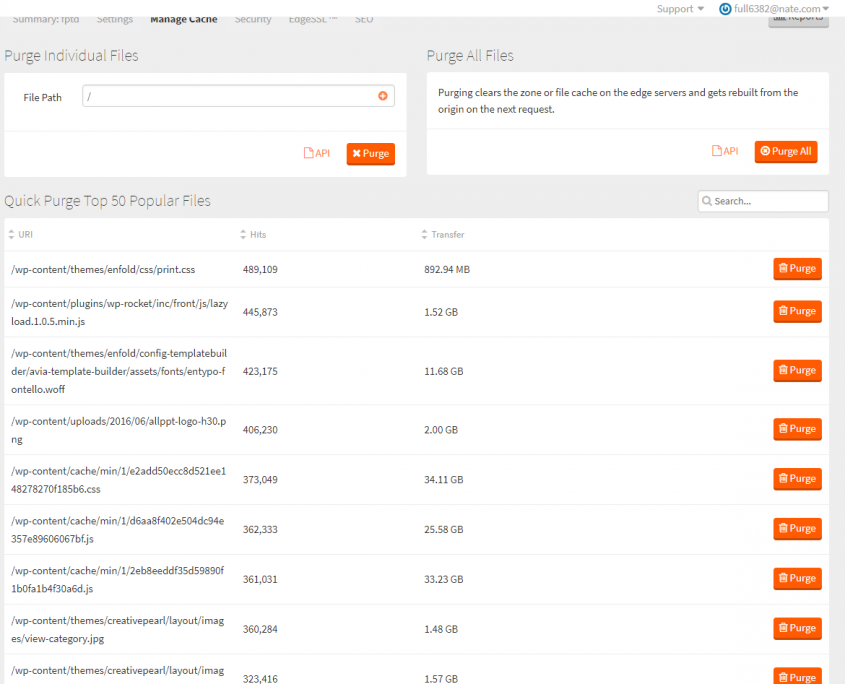This screenshot has height=684, width=845.
Task: Purge the lazyload.1.0.5.min.js file
Action: pyautogui.click(x=797, y=311)
